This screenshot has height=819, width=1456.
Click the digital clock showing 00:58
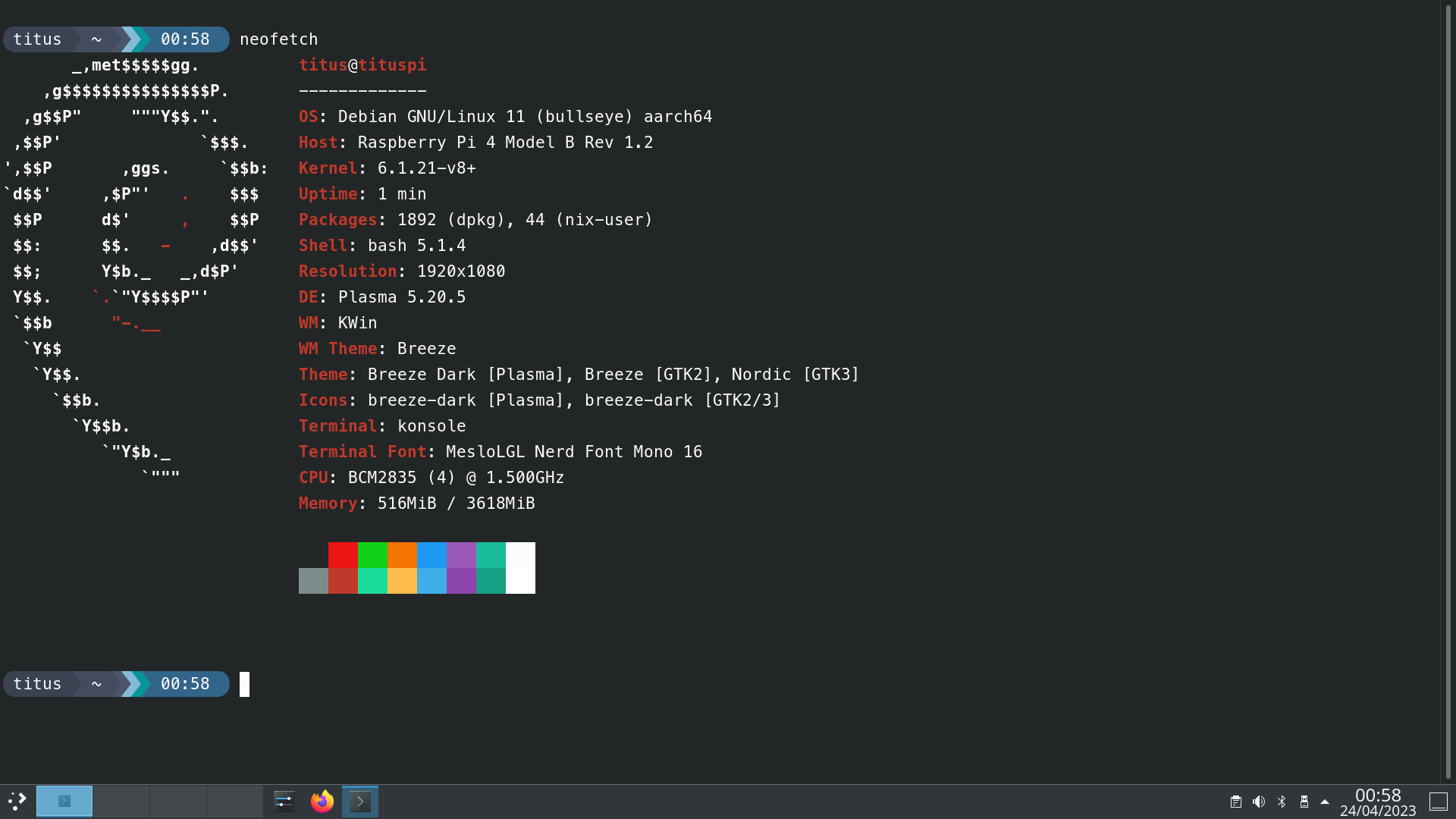click(x=1378, y=802)
